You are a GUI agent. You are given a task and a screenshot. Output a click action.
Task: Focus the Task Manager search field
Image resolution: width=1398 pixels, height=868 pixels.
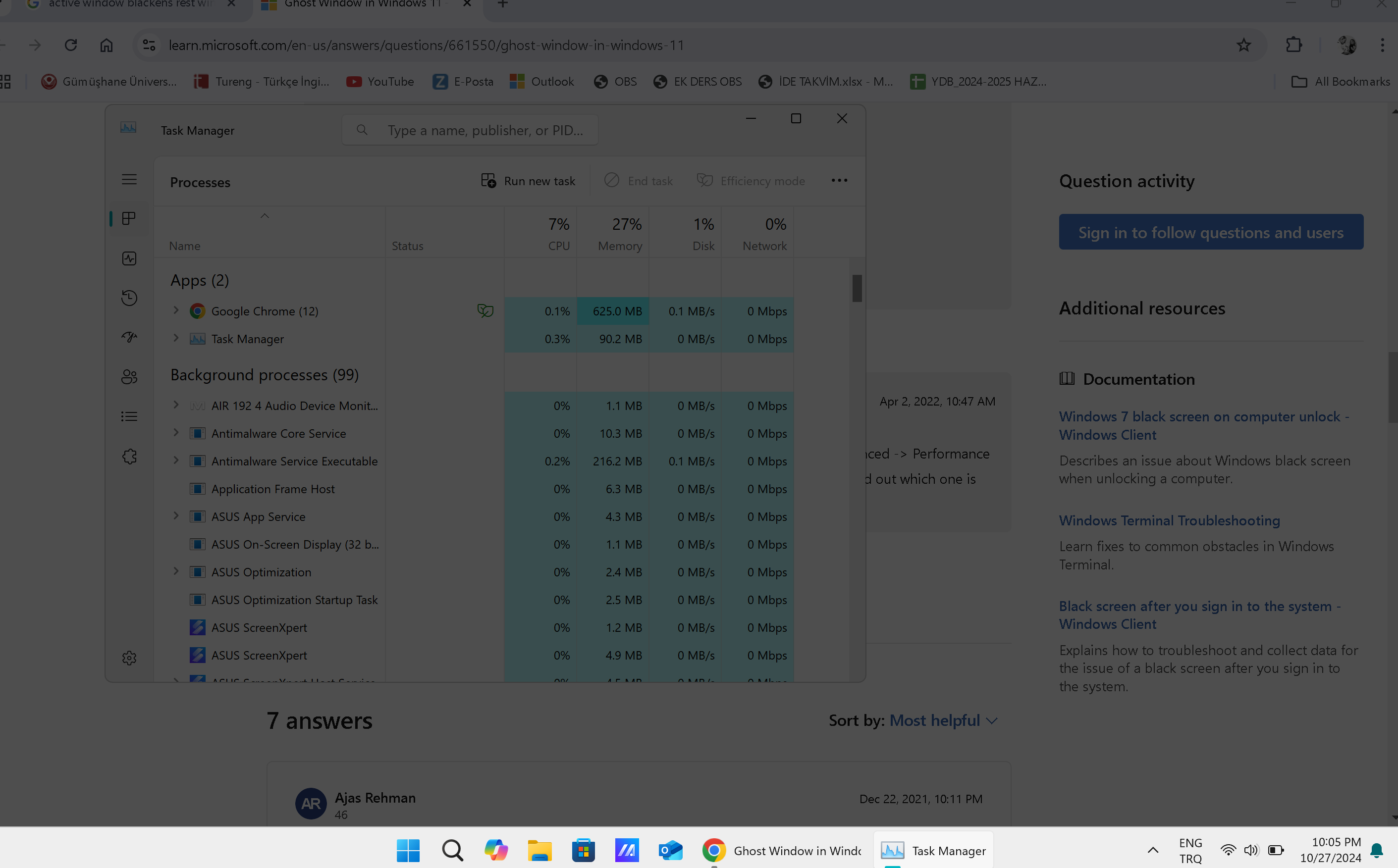pyautogui.click(x=470, y=130)
